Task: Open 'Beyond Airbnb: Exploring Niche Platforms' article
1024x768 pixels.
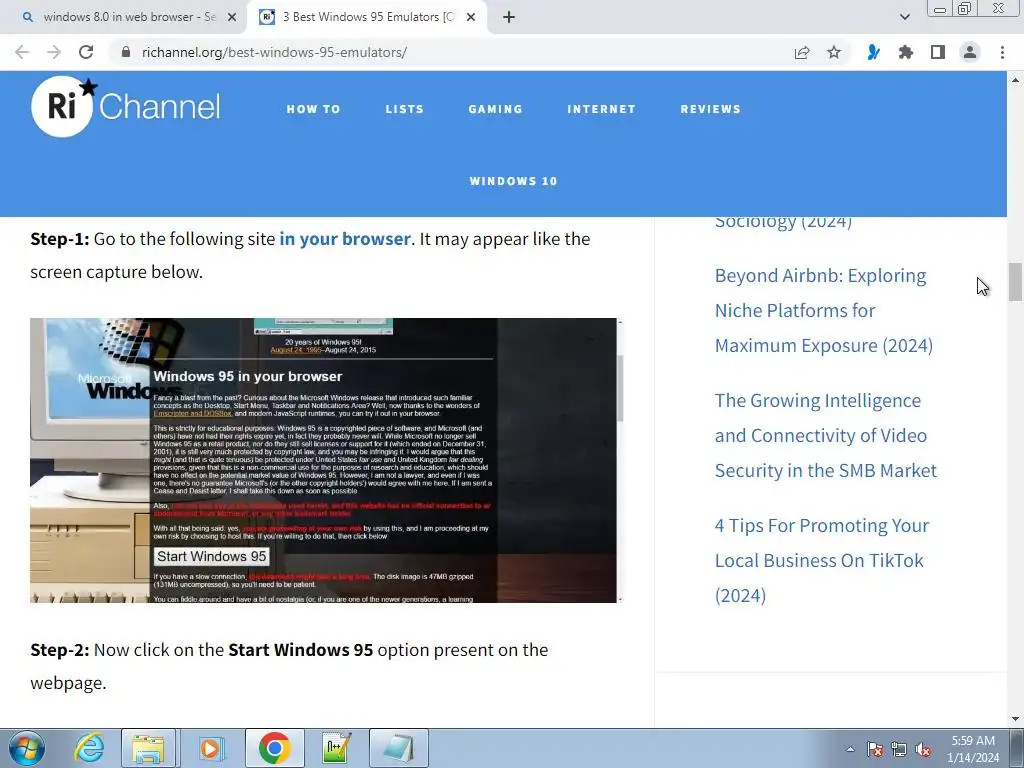Action: pos(824,310)
